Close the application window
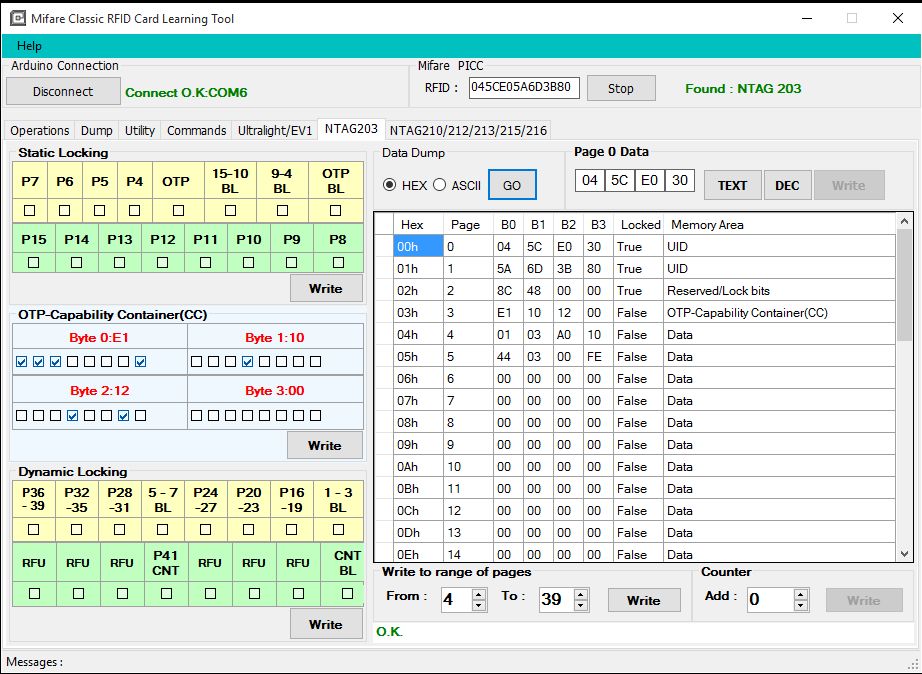This screenshot has width=922, height=674. tap(898, 18)
